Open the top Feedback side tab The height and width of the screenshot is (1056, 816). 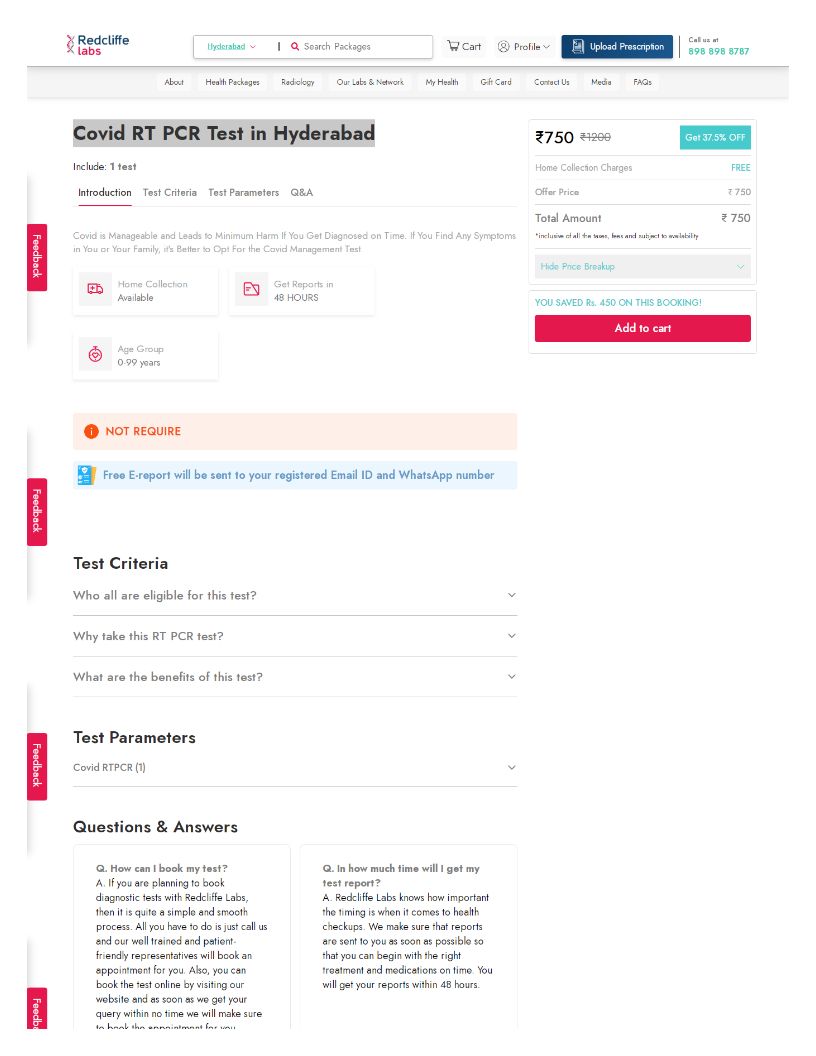coord(37,257)
